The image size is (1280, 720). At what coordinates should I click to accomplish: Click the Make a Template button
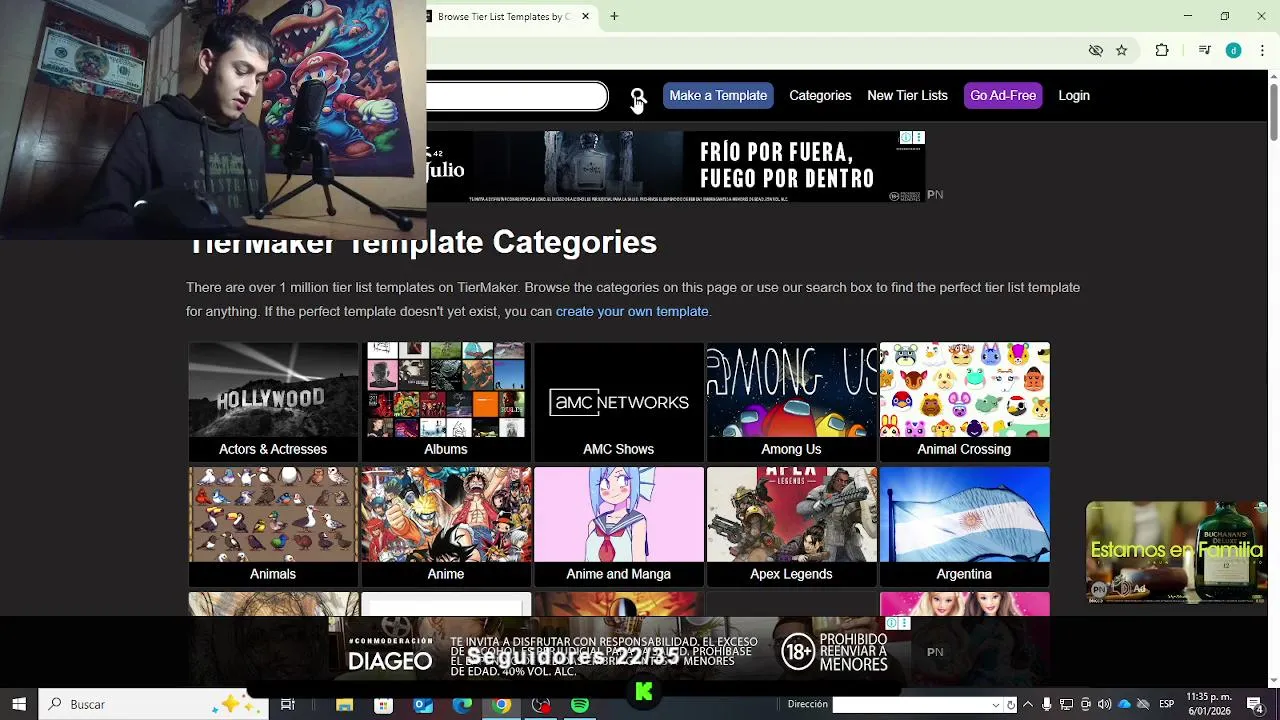coord(718,96)
